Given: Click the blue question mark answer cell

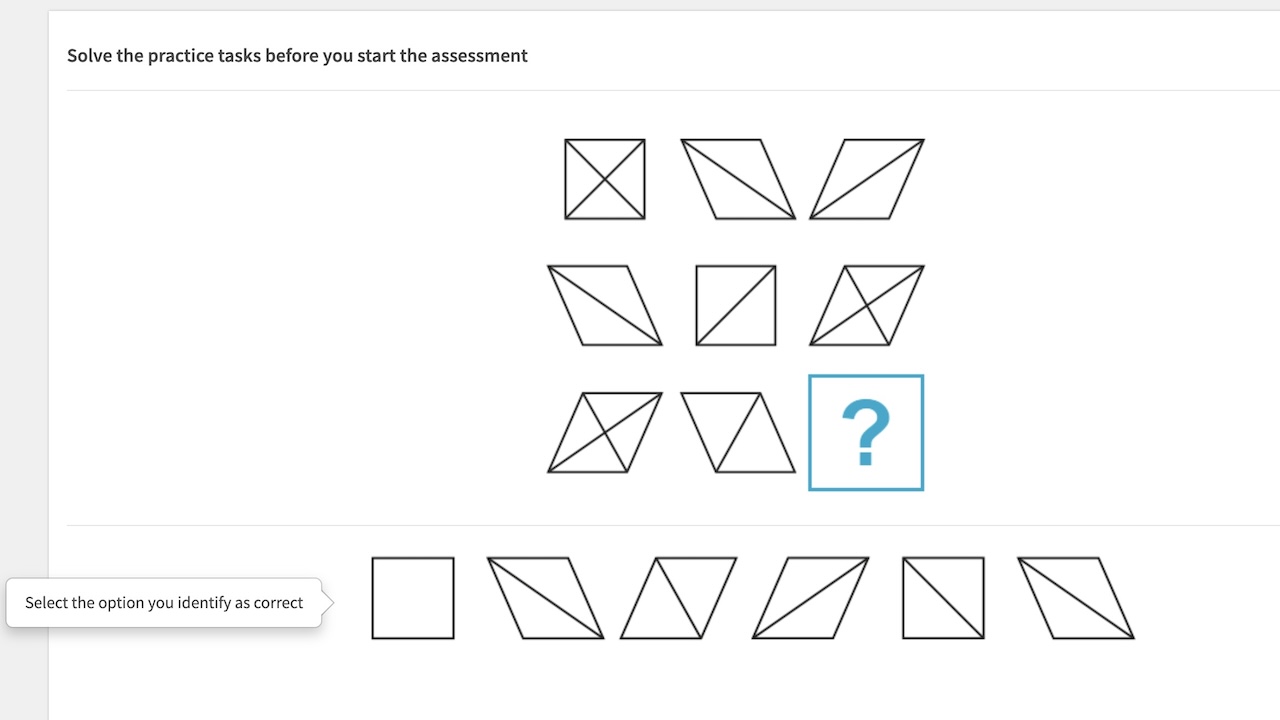Looking at the screenshot, I should [x=865, y=432].
